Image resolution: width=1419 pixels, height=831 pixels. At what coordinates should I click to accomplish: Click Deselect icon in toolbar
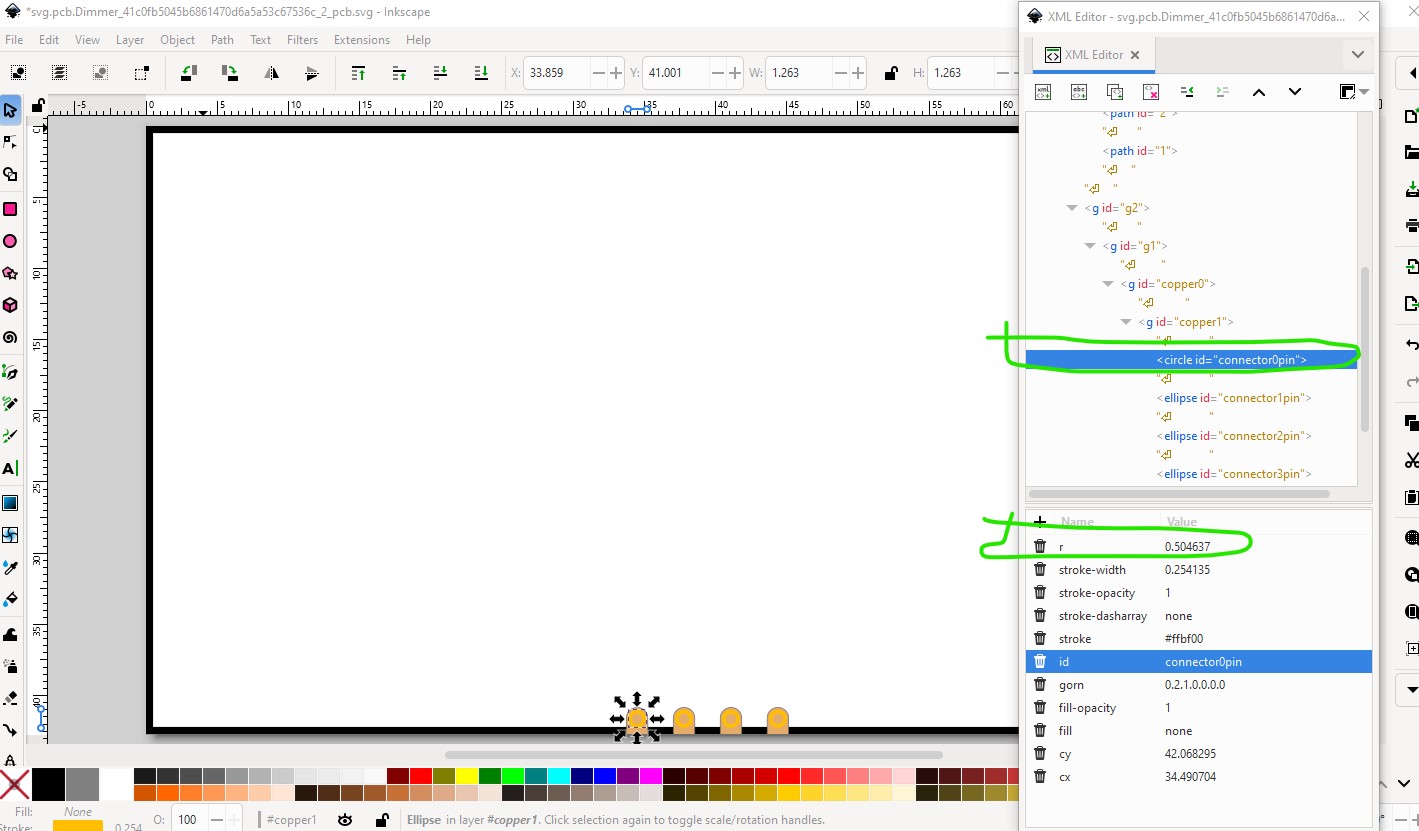[100, 73]
